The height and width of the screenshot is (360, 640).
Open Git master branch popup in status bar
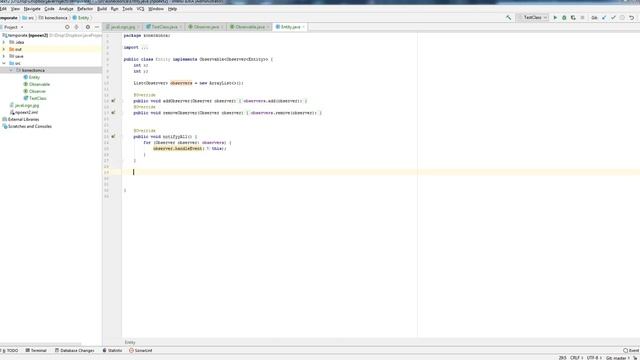pos(618,358)
